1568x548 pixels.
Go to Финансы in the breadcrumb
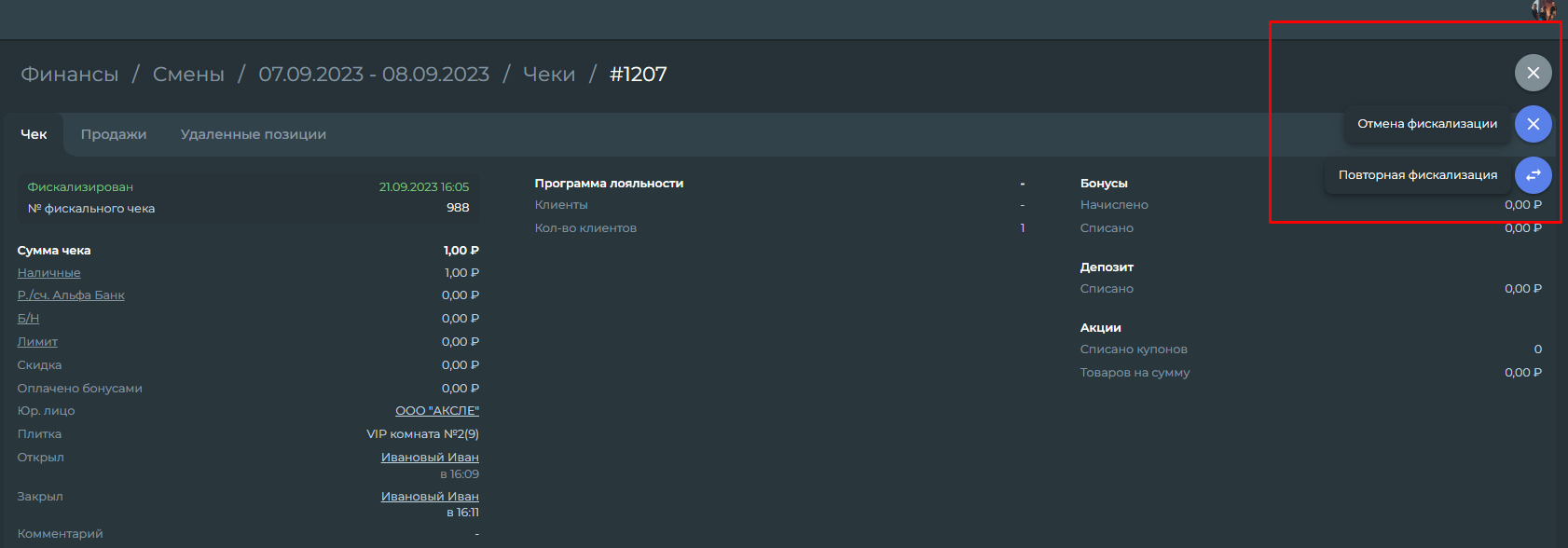pos(70,75)
